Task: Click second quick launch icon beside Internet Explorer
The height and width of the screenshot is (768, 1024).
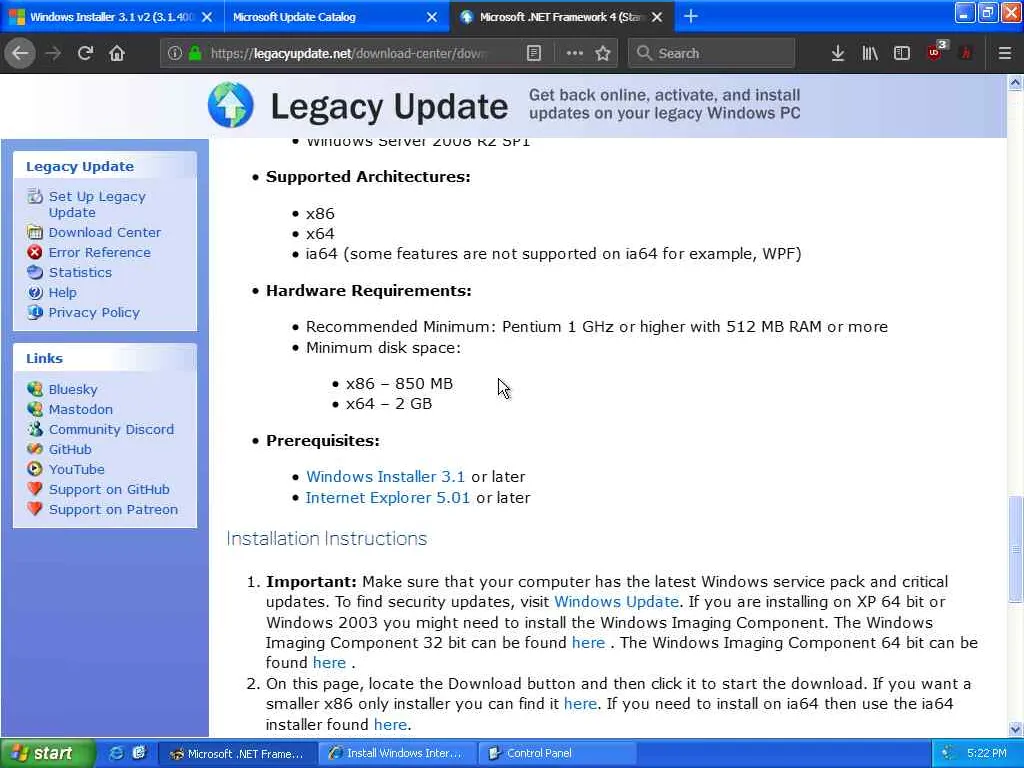Action: tap(138, 753)
